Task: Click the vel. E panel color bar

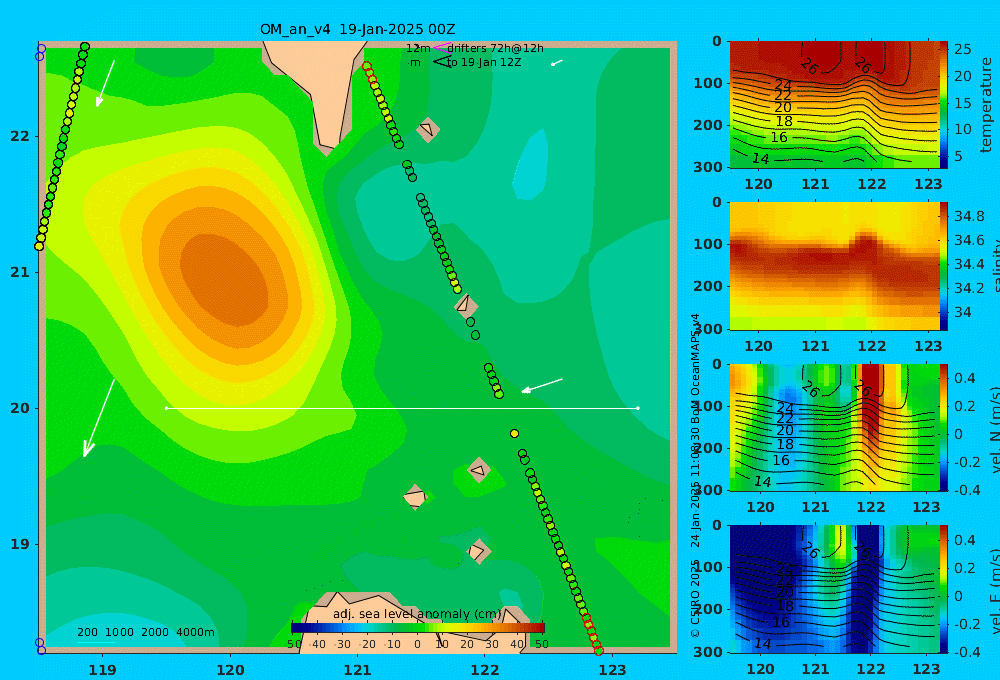Action: [x=943, y=589]
